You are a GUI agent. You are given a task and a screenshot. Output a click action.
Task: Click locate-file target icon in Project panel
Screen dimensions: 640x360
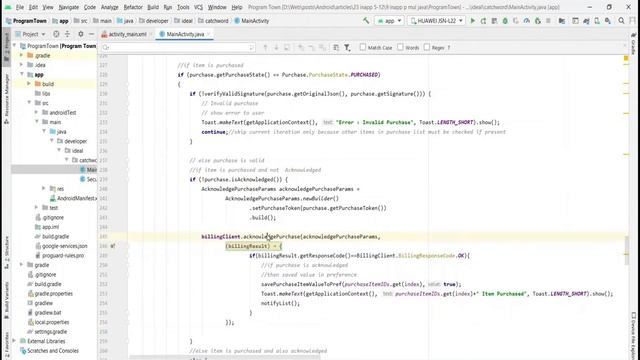coord(56,34)
